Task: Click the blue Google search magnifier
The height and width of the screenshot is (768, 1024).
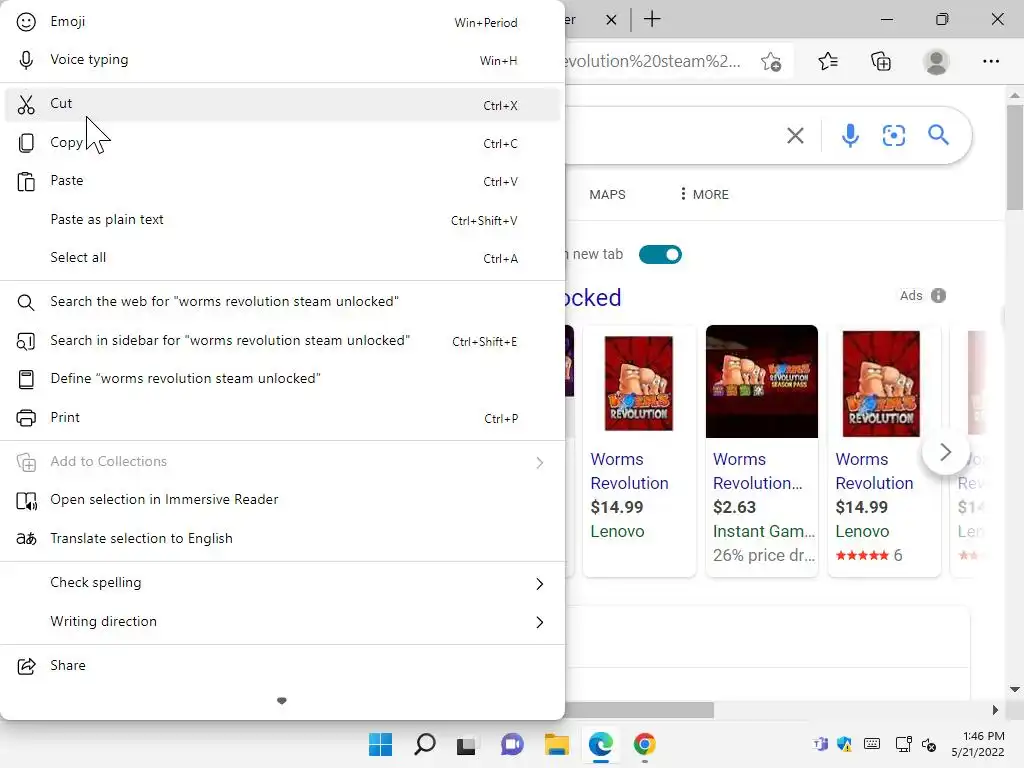Action: [938, 135]
